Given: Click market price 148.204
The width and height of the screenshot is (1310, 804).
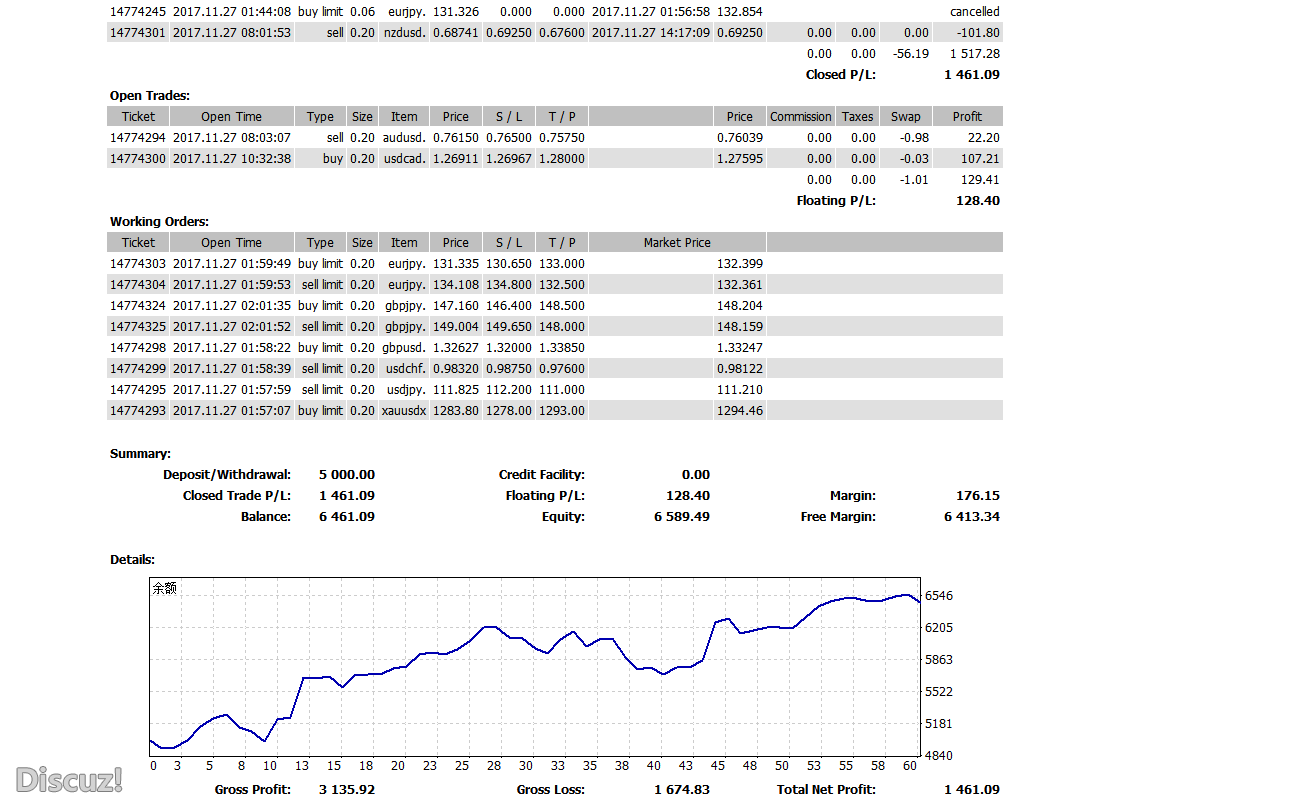Looking at the screenshot, I should click(x=740, y=306).
